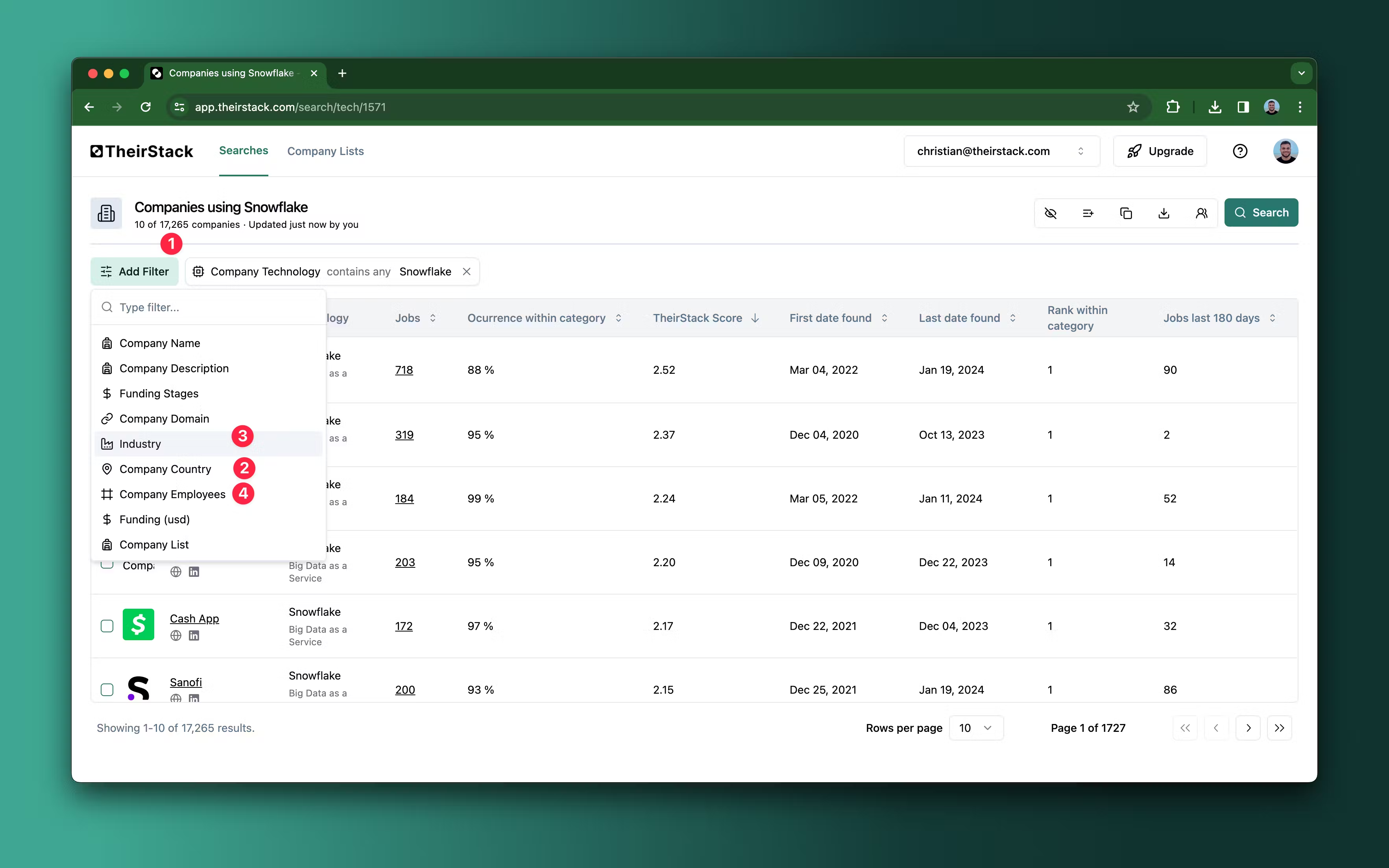Remove the Snowflake technology filter
The image size is (1389, 868).
467,271
